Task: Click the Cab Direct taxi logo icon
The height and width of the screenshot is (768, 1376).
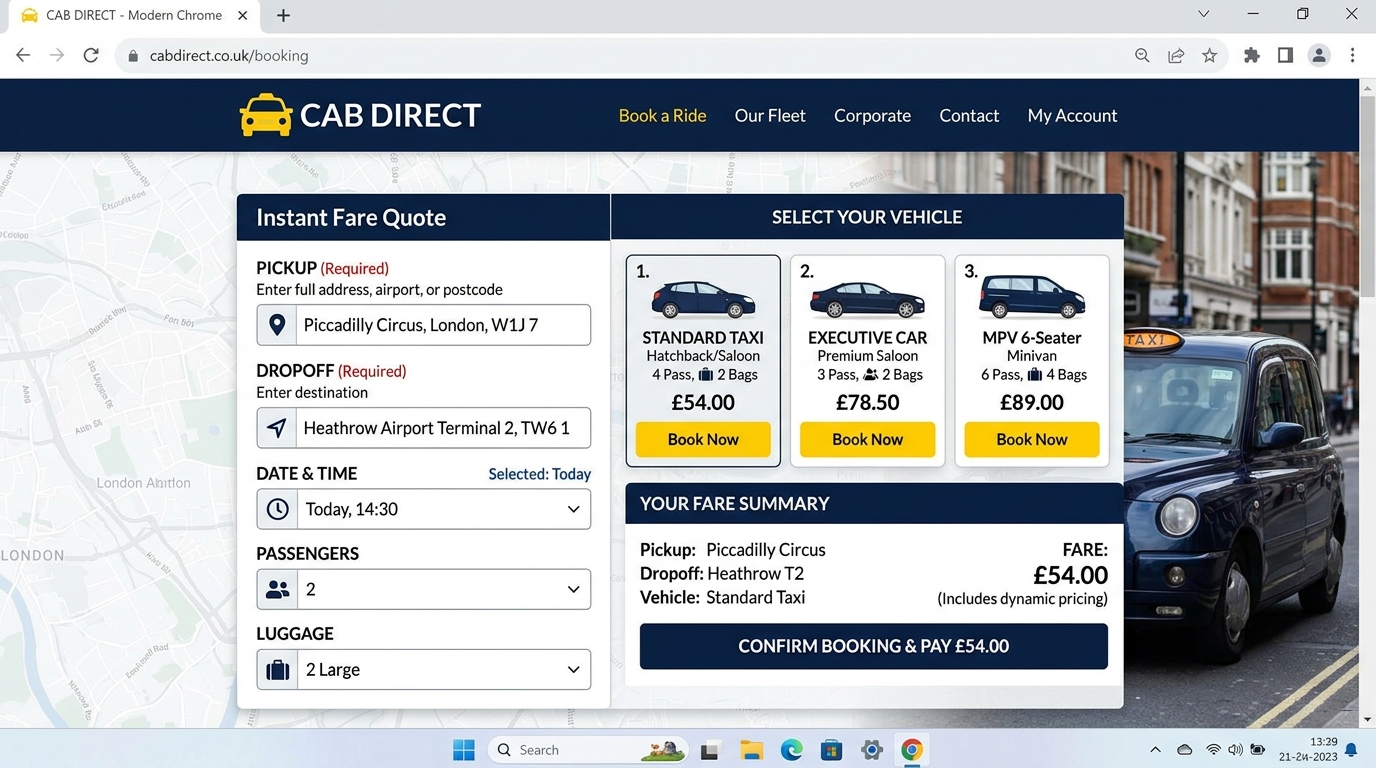Action: [x=266, y=115]
